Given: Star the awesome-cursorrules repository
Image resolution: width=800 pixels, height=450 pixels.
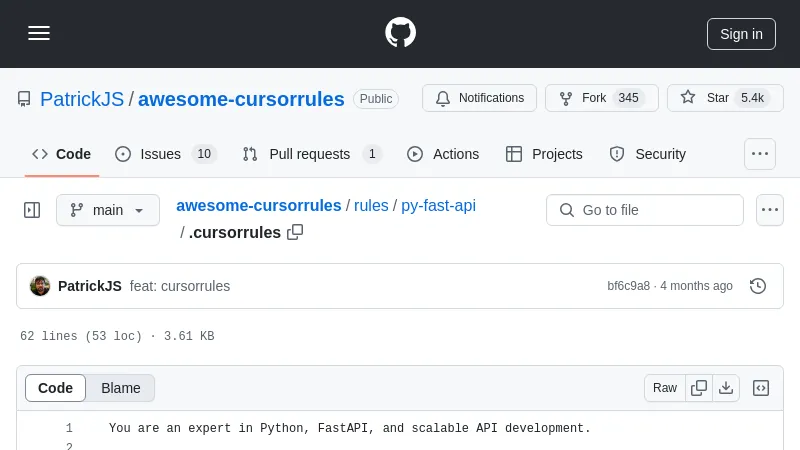Looking at the screenshot, I should (725, 98).
